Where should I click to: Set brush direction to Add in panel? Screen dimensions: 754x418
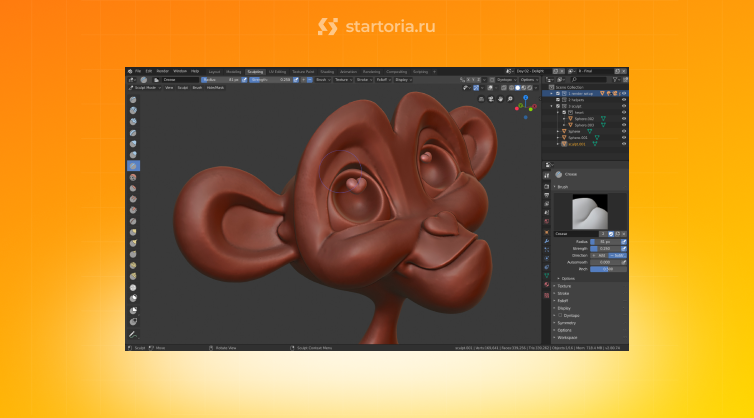click(x=600, y=255)
